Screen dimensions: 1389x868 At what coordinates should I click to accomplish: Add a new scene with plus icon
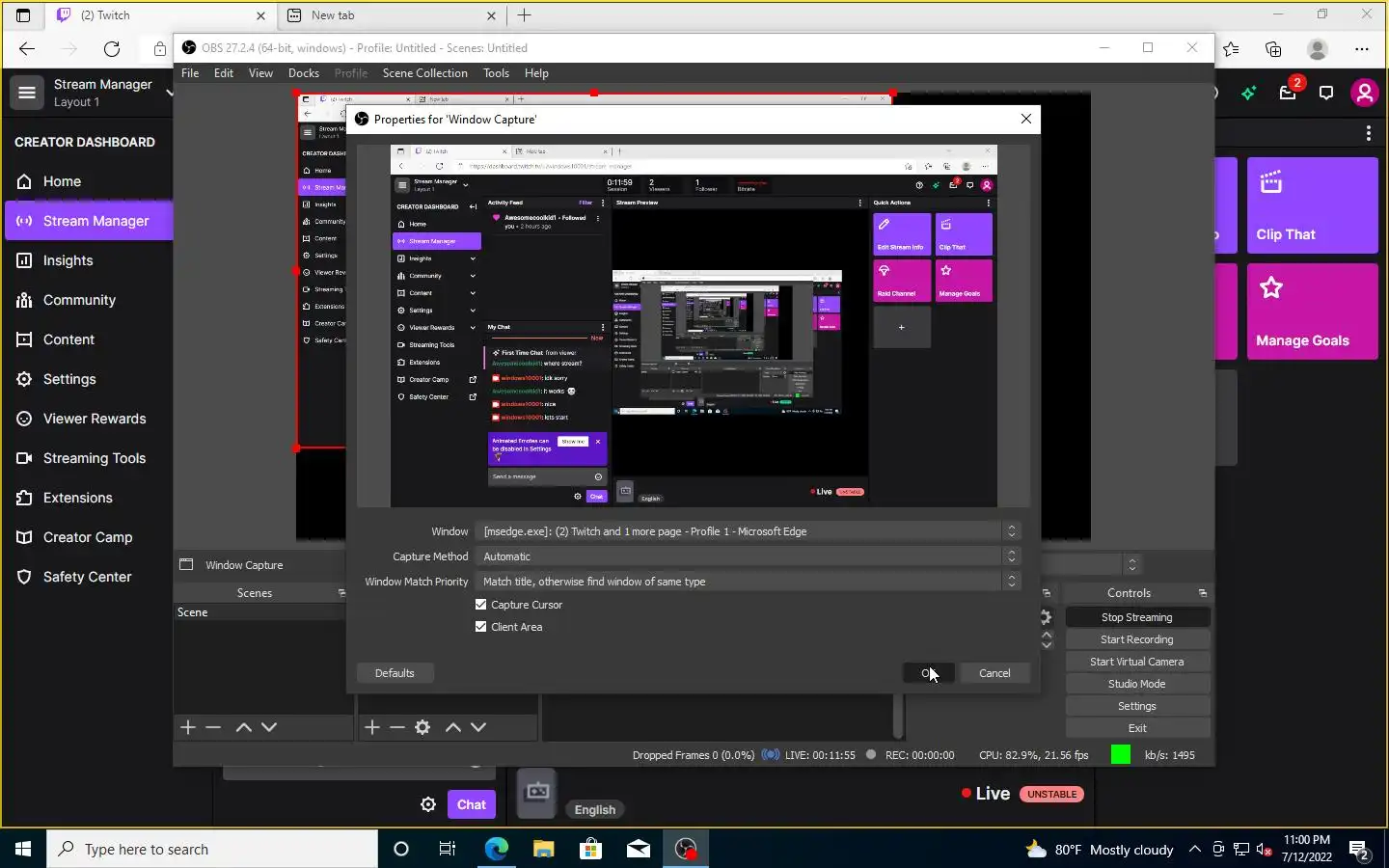pos(188,727)
